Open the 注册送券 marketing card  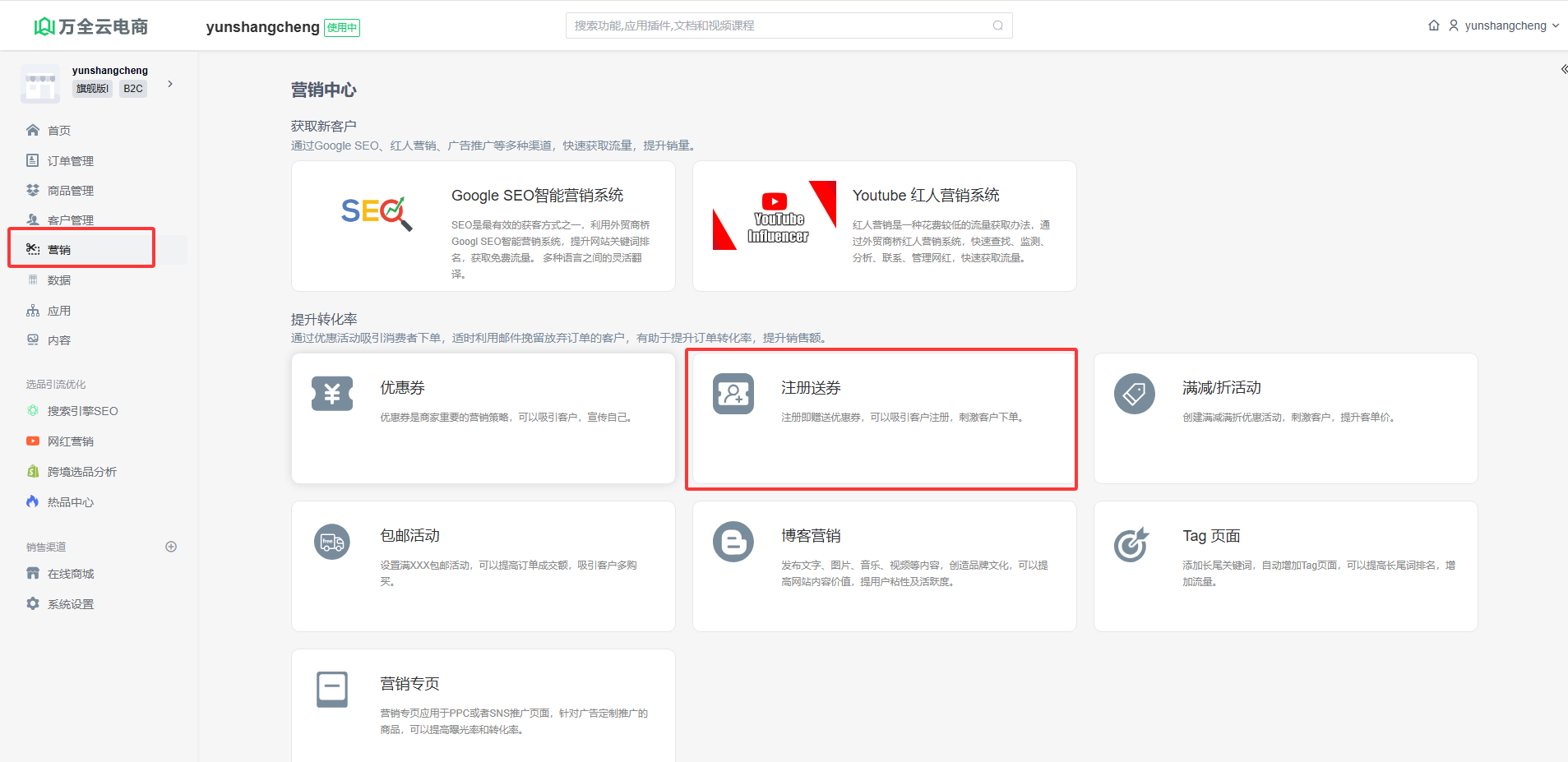(883, 418)
